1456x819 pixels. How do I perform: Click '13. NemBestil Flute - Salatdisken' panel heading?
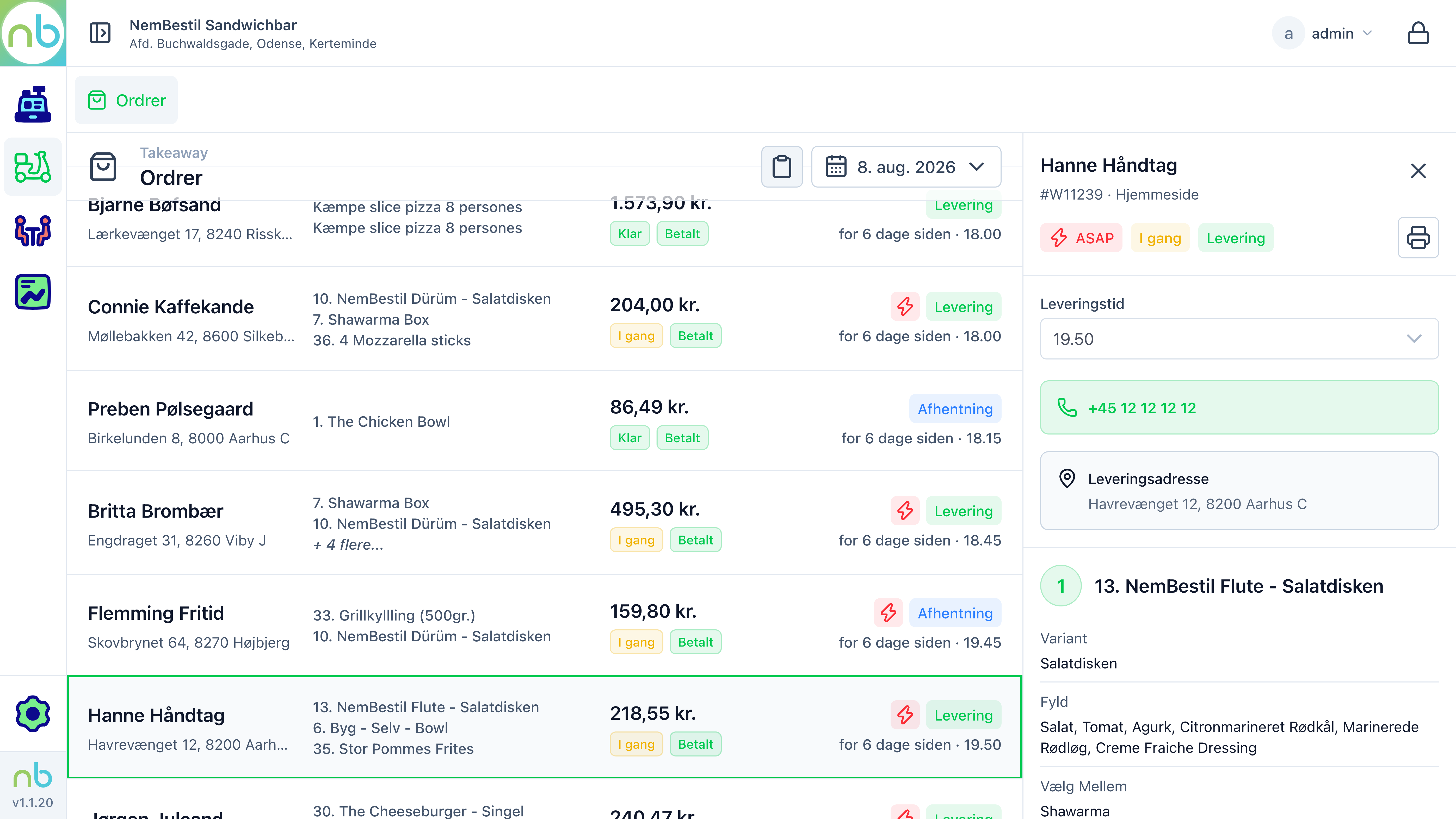[x=1239, y=586]
